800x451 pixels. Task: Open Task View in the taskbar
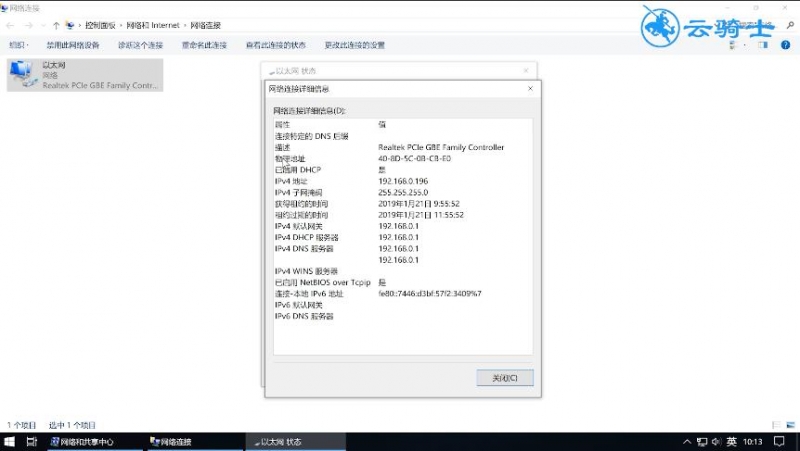pyautogui.click(x=32, y=442)
